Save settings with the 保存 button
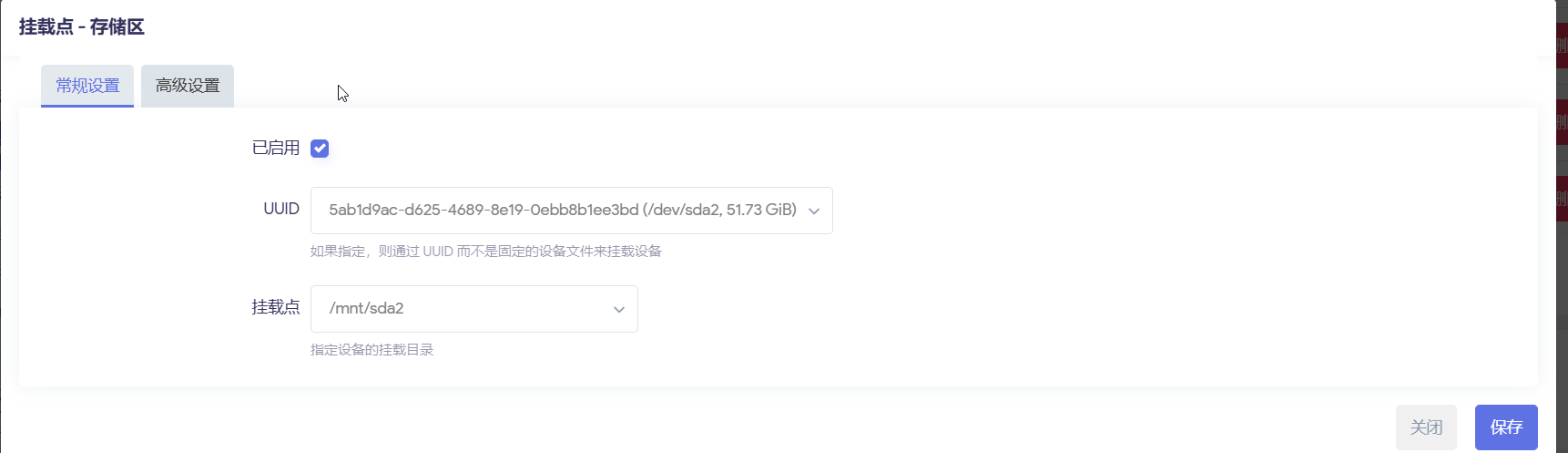The image size is (1568, 453). click(1506, 427)
